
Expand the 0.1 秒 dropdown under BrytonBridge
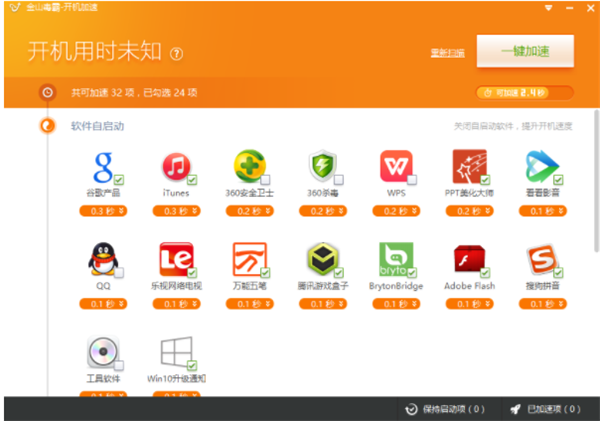click(x=396, y=304)
